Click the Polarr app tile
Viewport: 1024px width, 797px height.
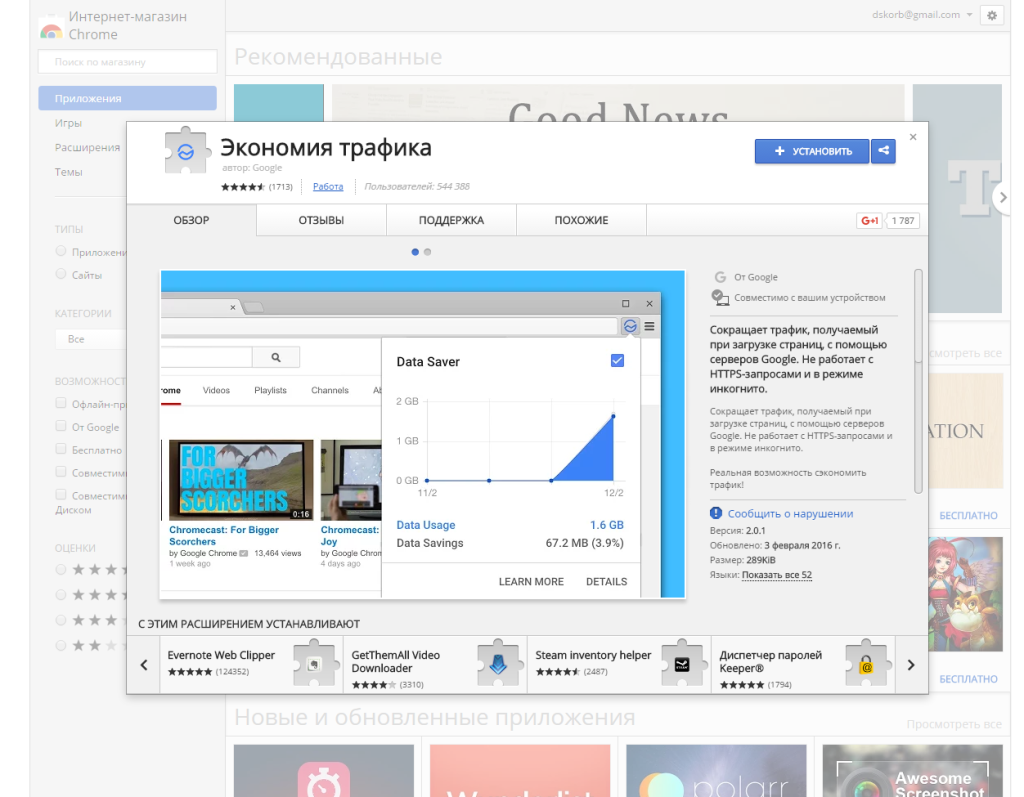716,771
